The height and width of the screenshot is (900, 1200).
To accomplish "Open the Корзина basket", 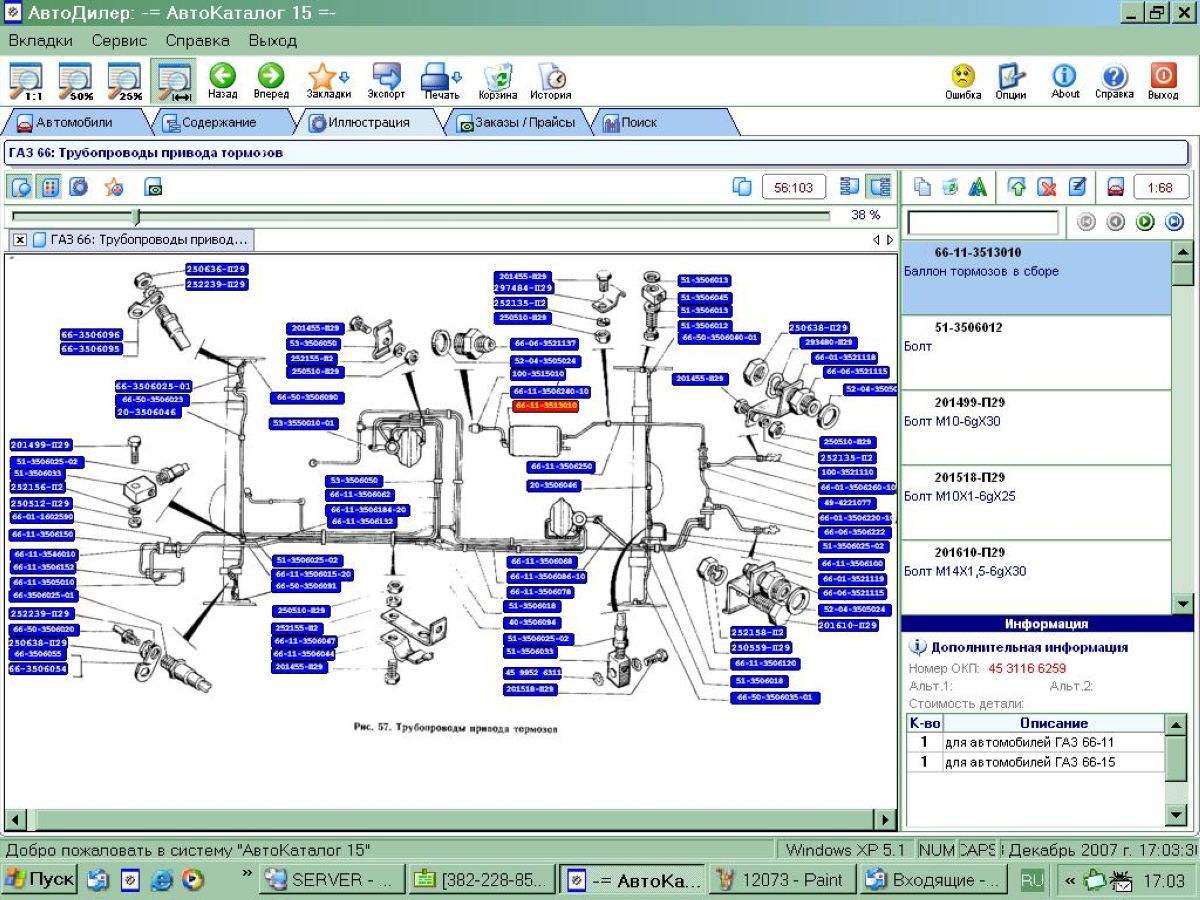I will [x=498, y=81].
